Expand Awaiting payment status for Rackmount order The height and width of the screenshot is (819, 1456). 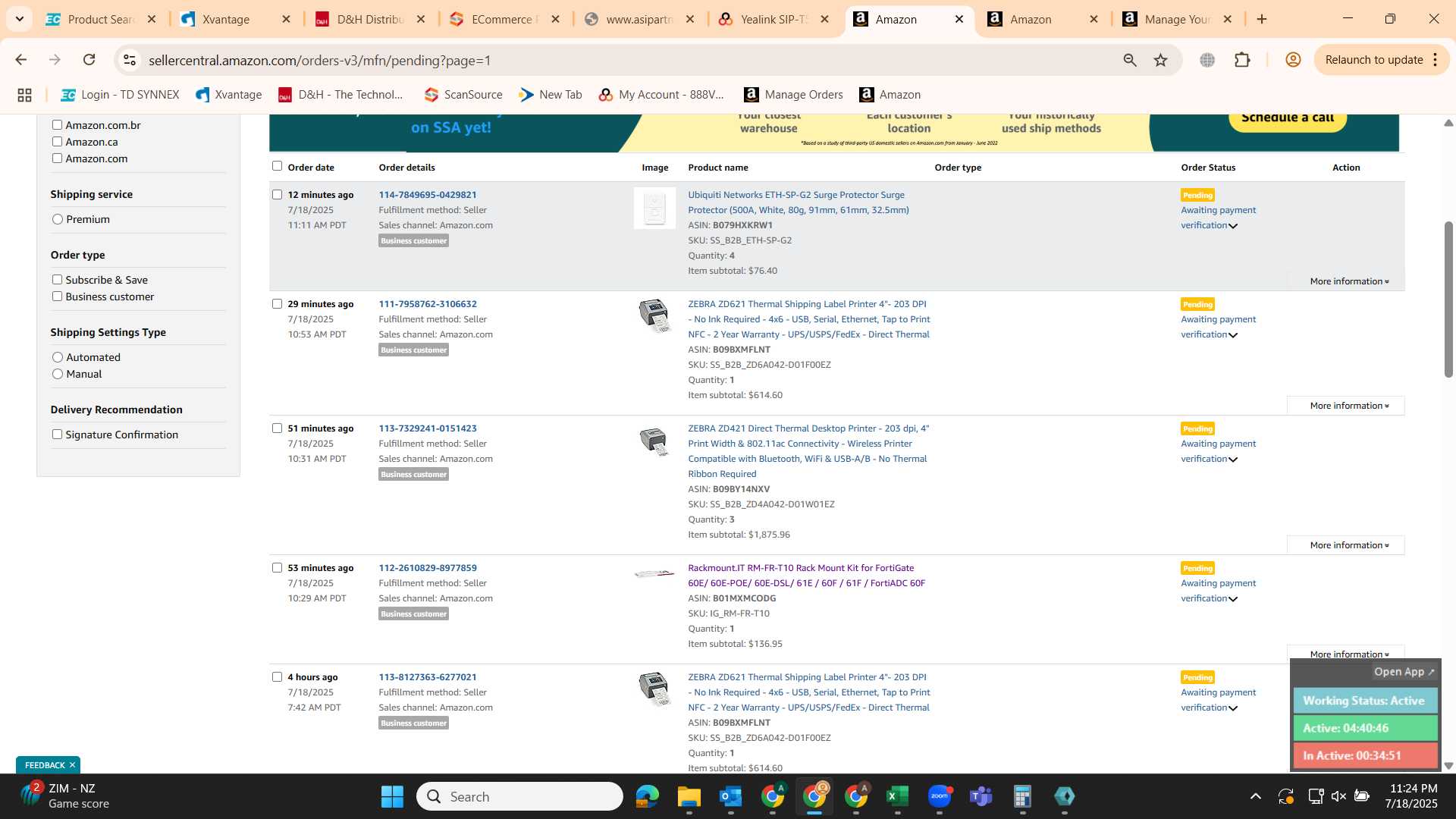coord(1233,599)
